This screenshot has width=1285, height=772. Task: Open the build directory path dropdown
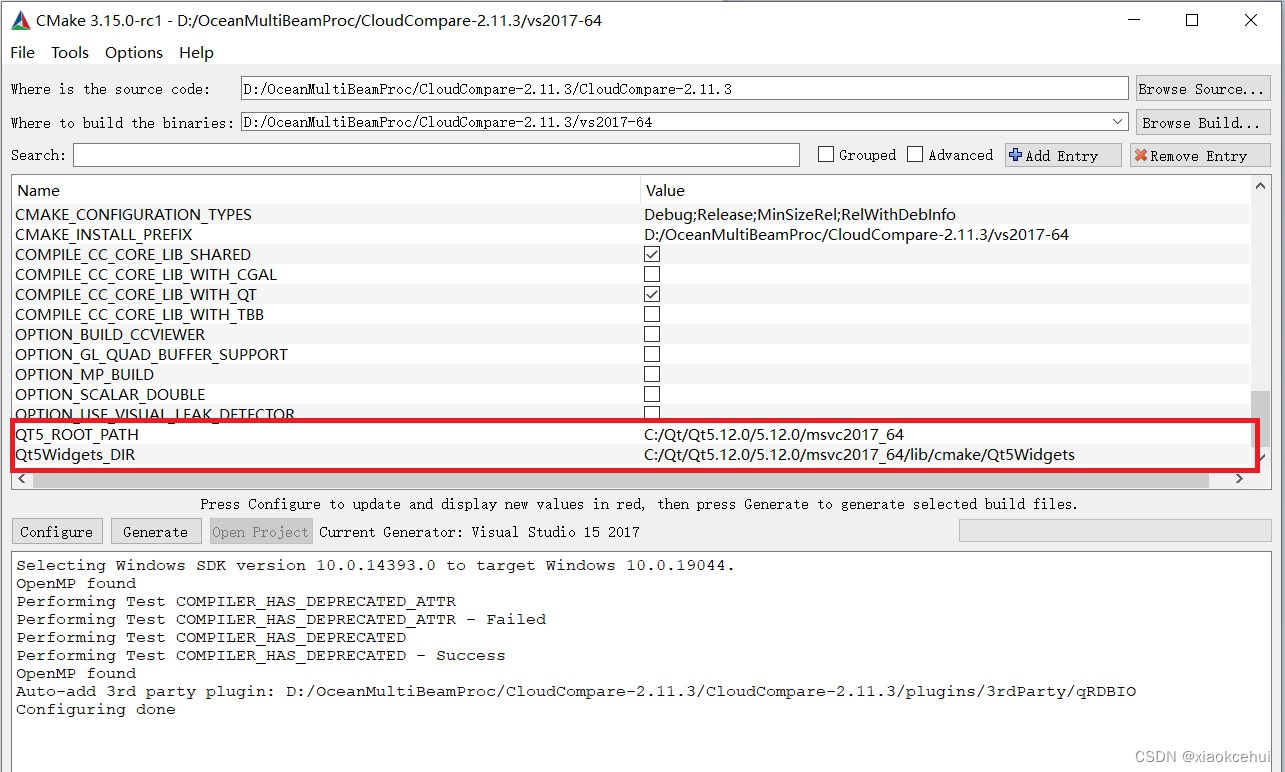point(1116,121)
